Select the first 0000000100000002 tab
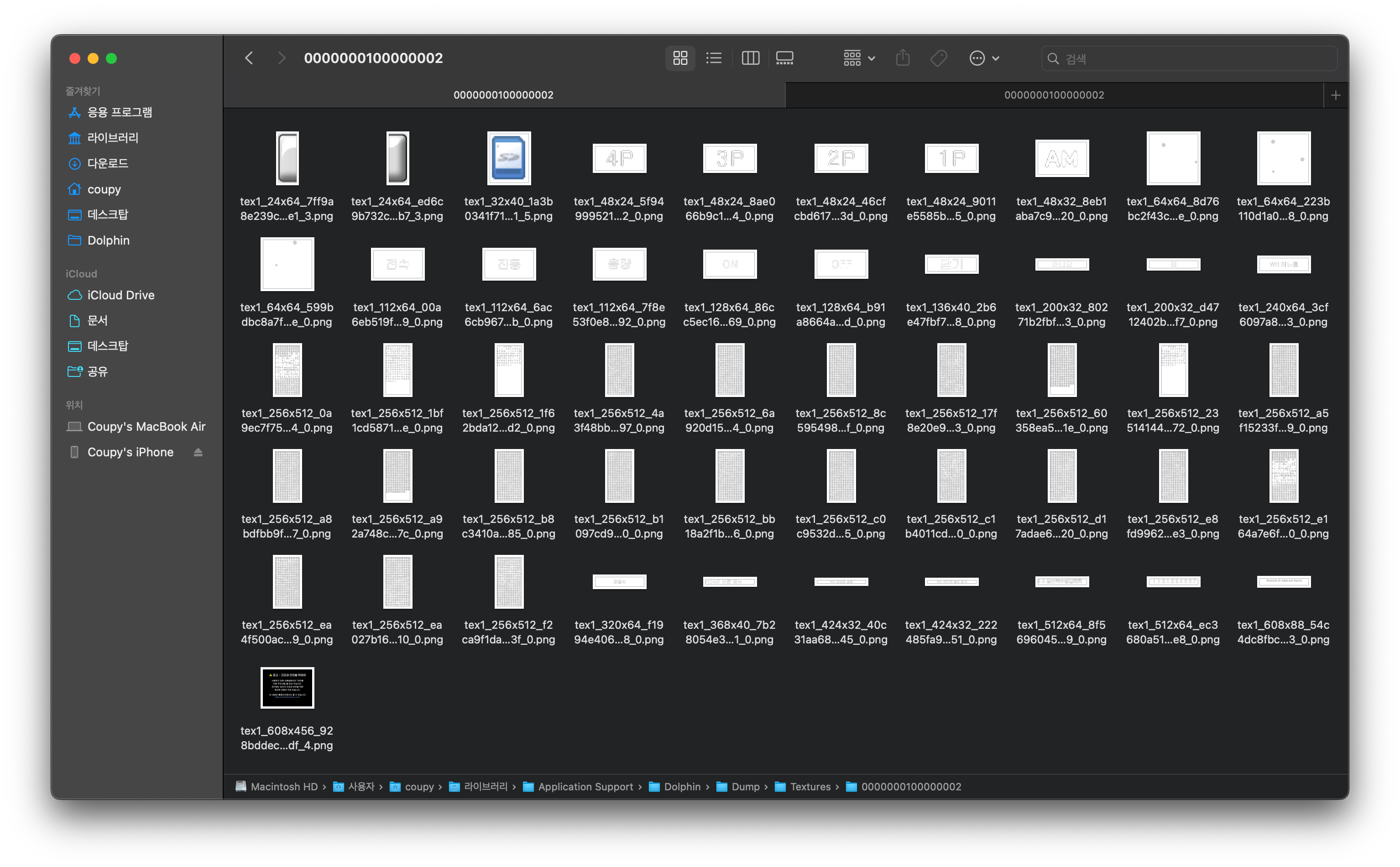This screenshot has width=1400, height=867. [x=503, y=95]
